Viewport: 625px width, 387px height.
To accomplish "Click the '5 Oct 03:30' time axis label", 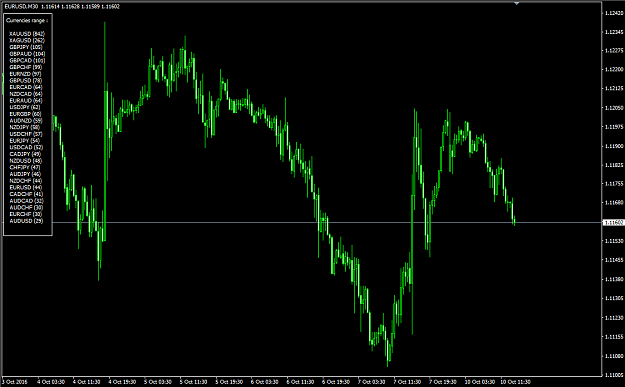I will [x=158, y=382].
